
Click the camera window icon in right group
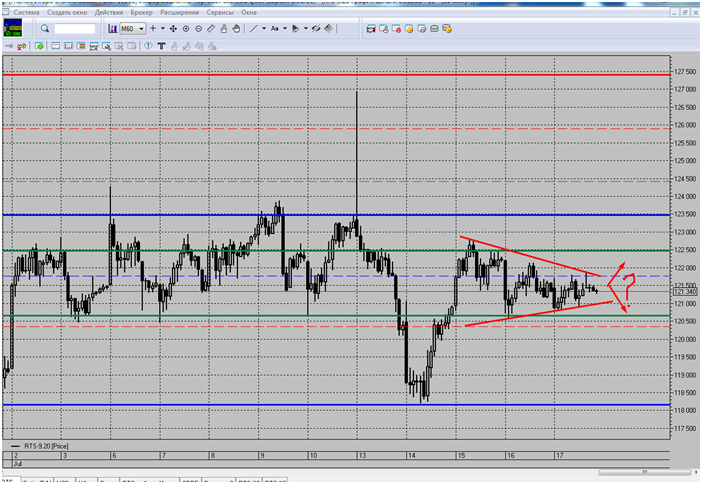click(371, 29)
